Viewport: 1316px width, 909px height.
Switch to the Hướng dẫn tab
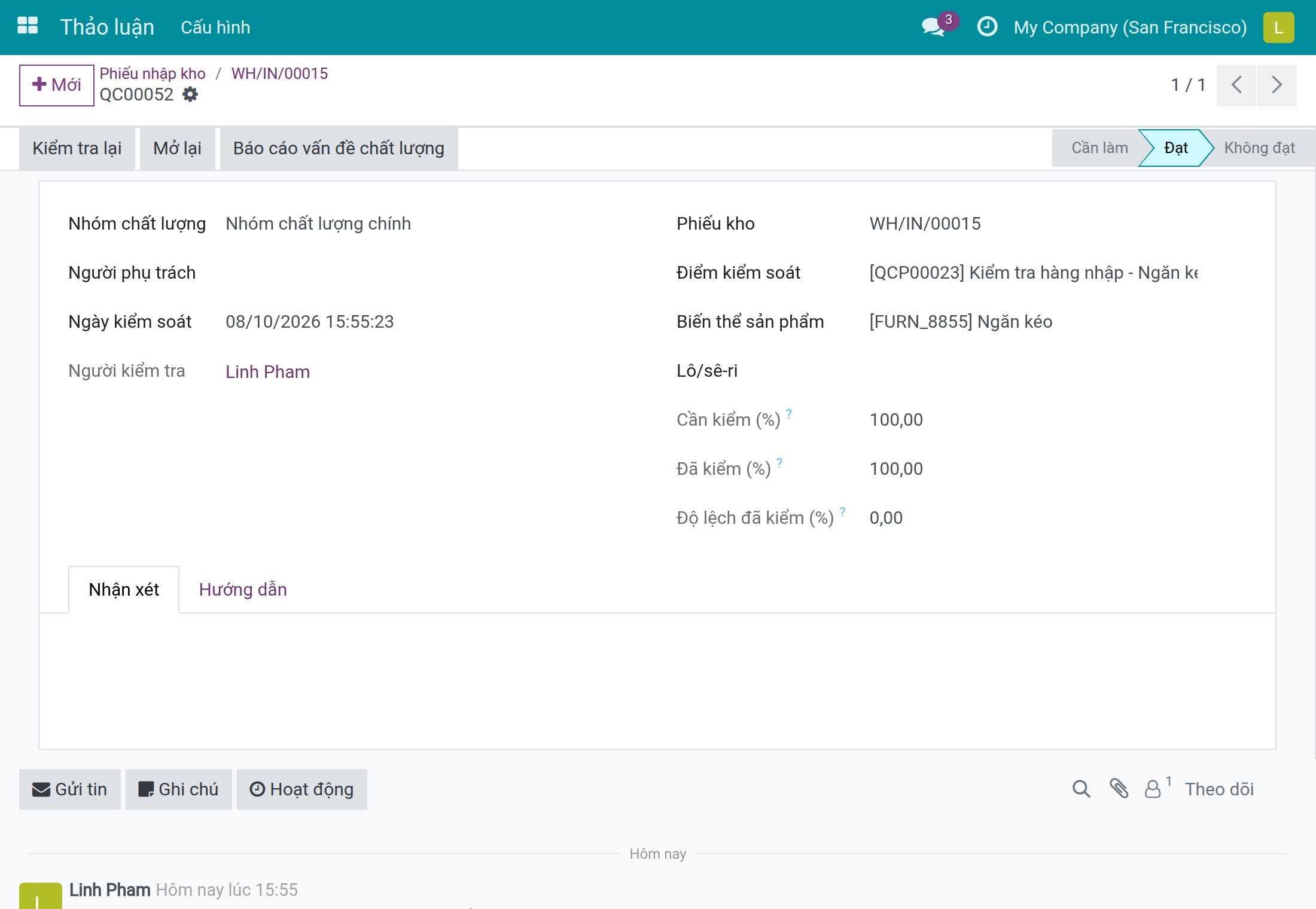(243, 590)
